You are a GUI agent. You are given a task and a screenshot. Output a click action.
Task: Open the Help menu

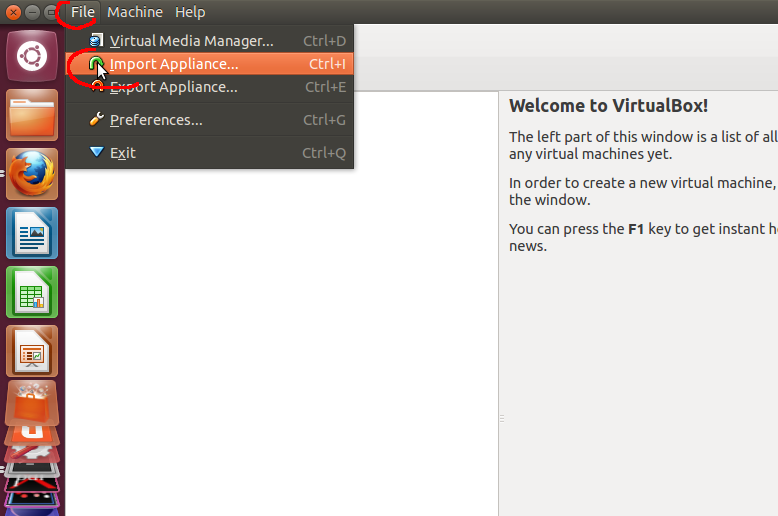pyautogui.click(x=190, y=12)
